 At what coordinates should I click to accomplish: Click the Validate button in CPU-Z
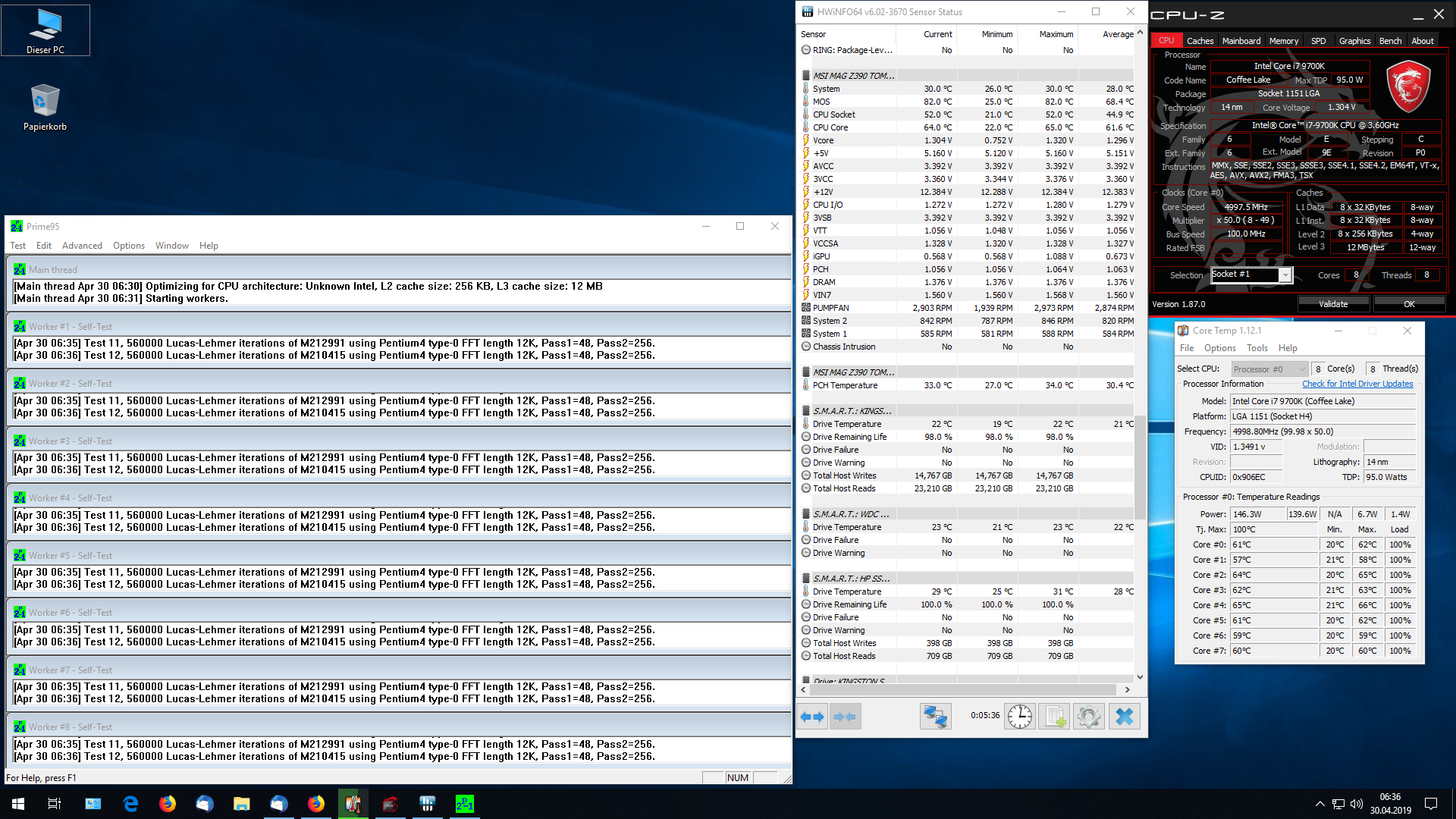tap(1333, 304)
